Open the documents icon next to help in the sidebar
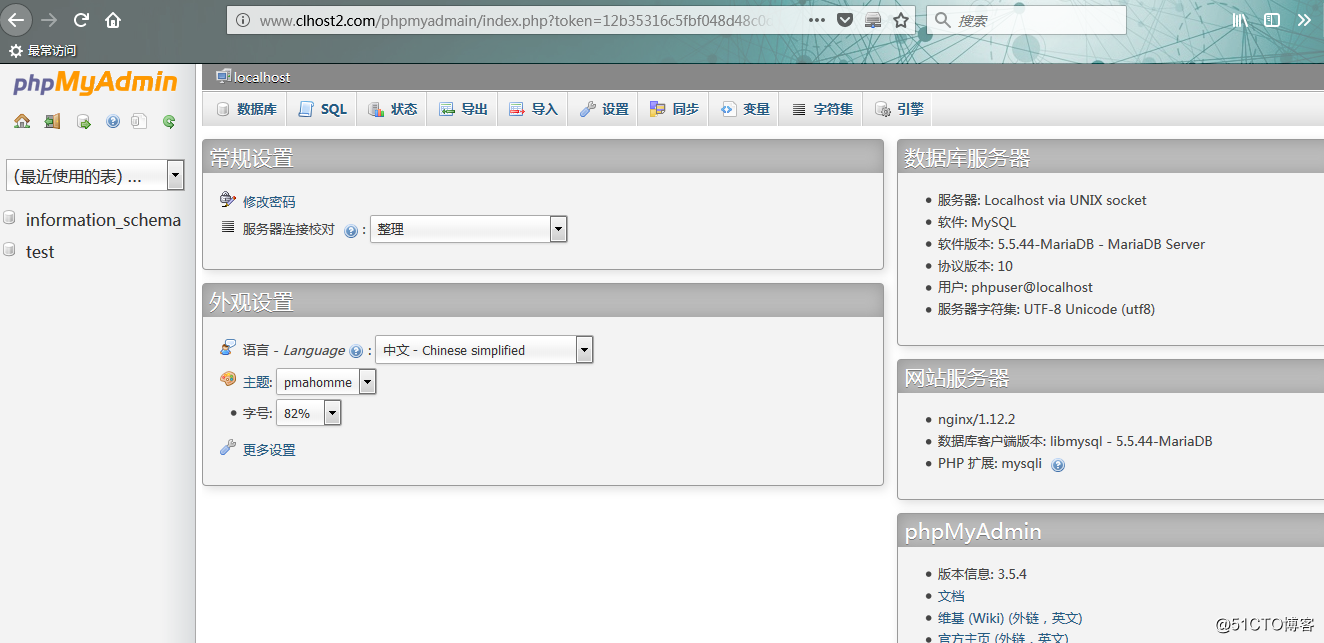This screenshot has width=1324, height=643. coord(139,121)
